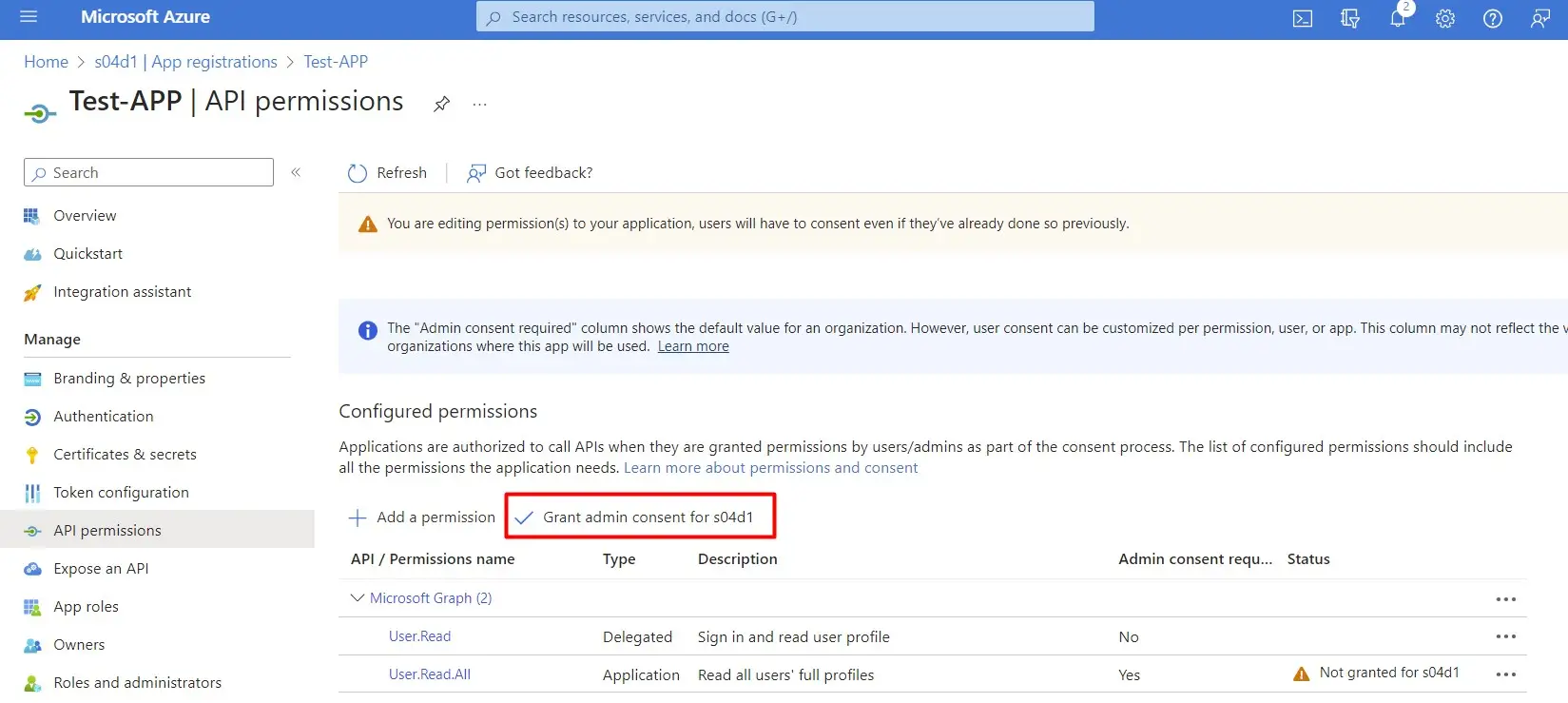The height and width of the screenshot is (703, 1568).
Task: Click the Quickstart cloud icon
Action: point(32,254)
